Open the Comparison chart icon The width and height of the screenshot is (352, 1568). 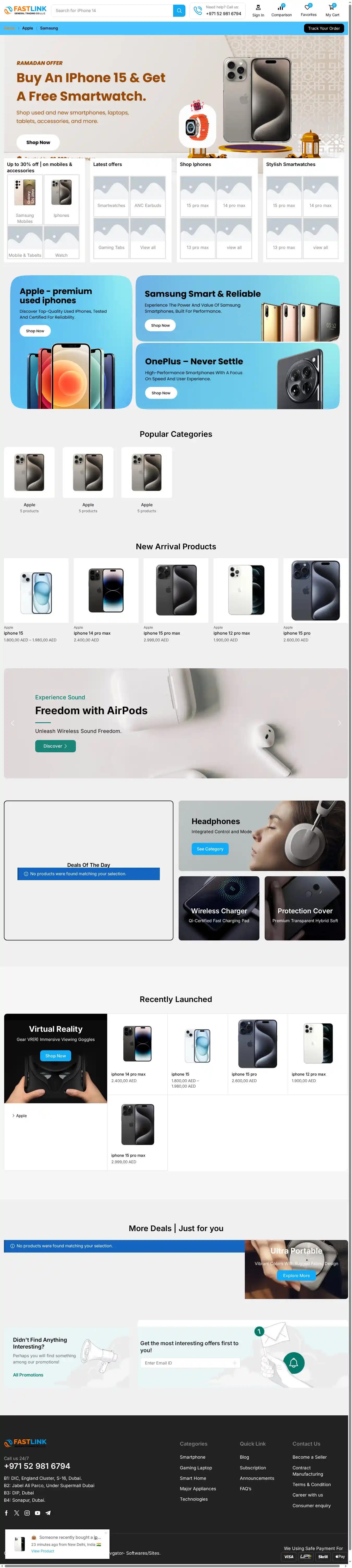(281, 8)
